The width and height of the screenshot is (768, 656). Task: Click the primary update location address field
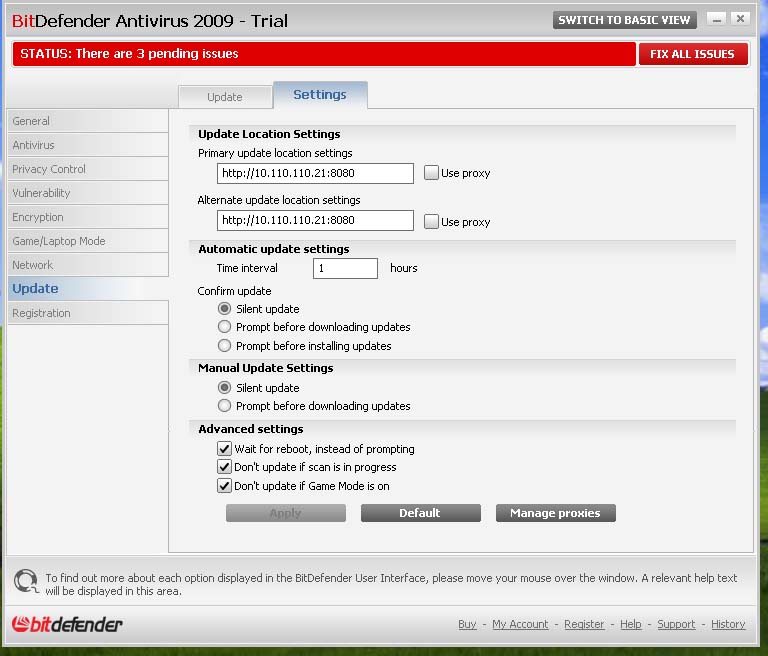tap(315, 173)
